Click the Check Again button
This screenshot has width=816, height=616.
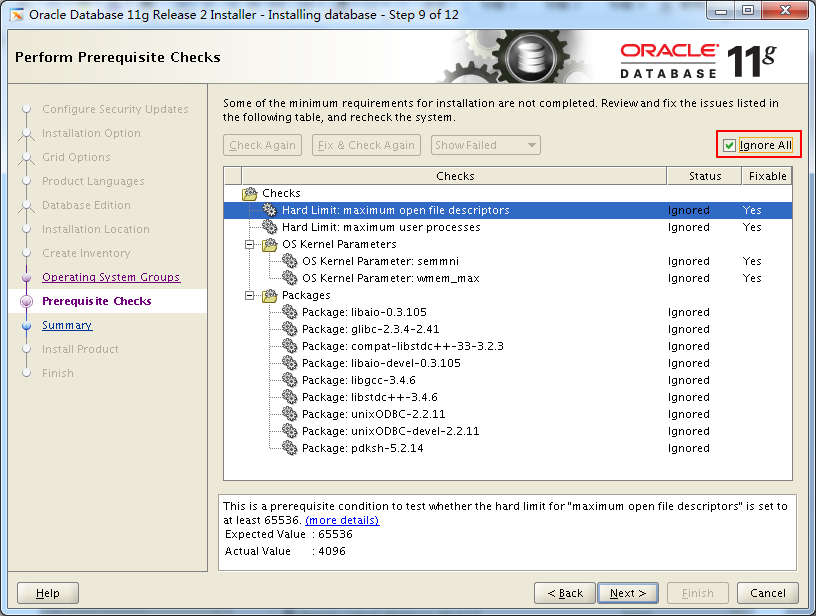[x=262, y=145]
